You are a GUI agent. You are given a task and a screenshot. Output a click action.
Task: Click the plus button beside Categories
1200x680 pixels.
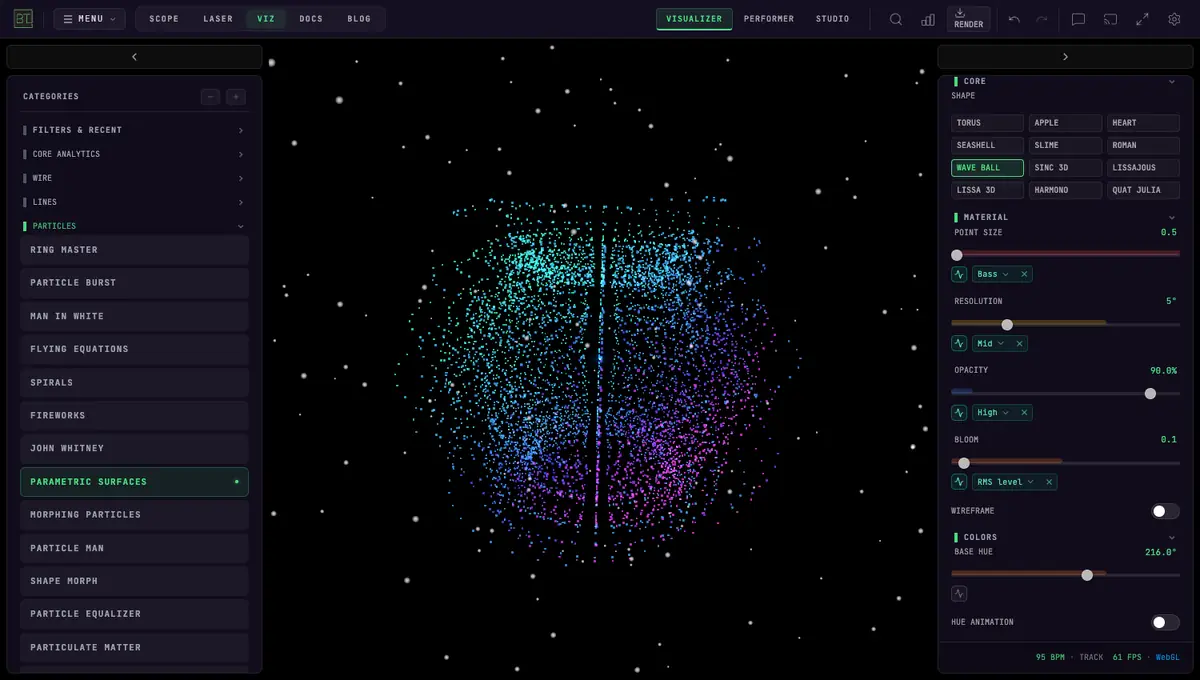236,97
